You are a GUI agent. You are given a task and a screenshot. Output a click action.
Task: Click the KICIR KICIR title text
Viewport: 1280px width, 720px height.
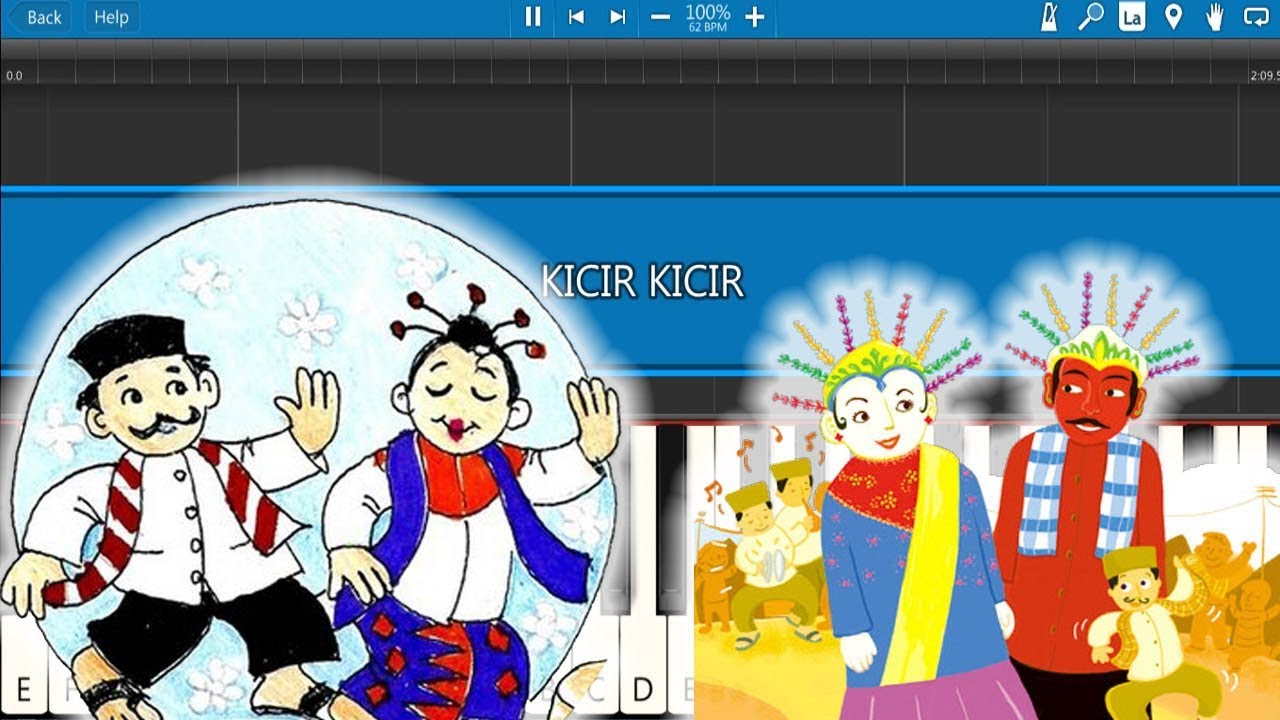tap(642, 282)
